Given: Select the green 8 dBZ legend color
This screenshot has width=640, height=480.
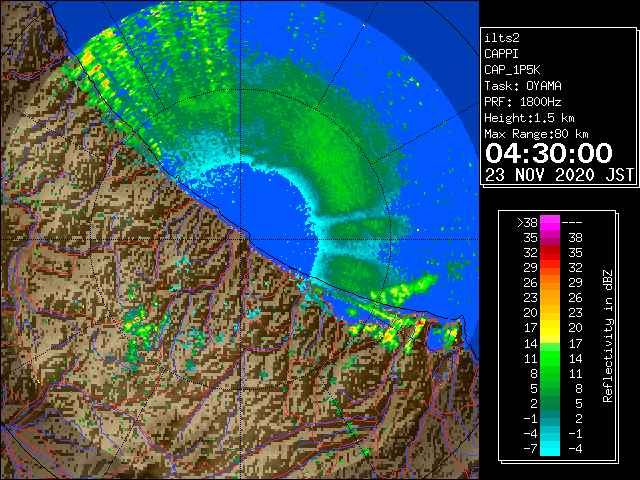Looking at the screenshot, I should tap(550, 373).
